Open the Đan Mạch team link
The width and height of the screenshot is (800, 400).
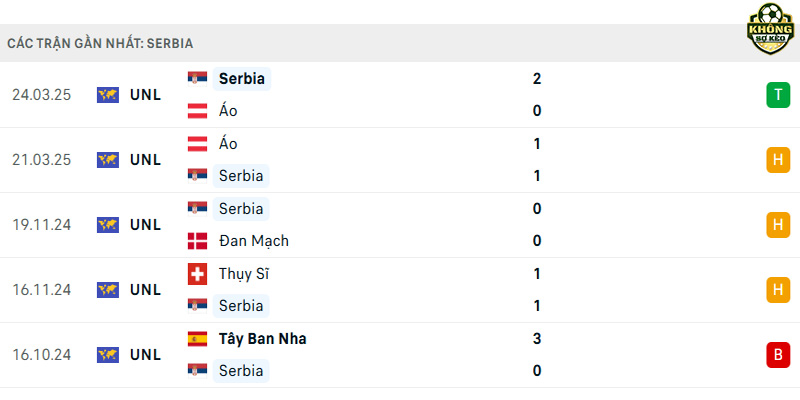click(x=254, y=241)
